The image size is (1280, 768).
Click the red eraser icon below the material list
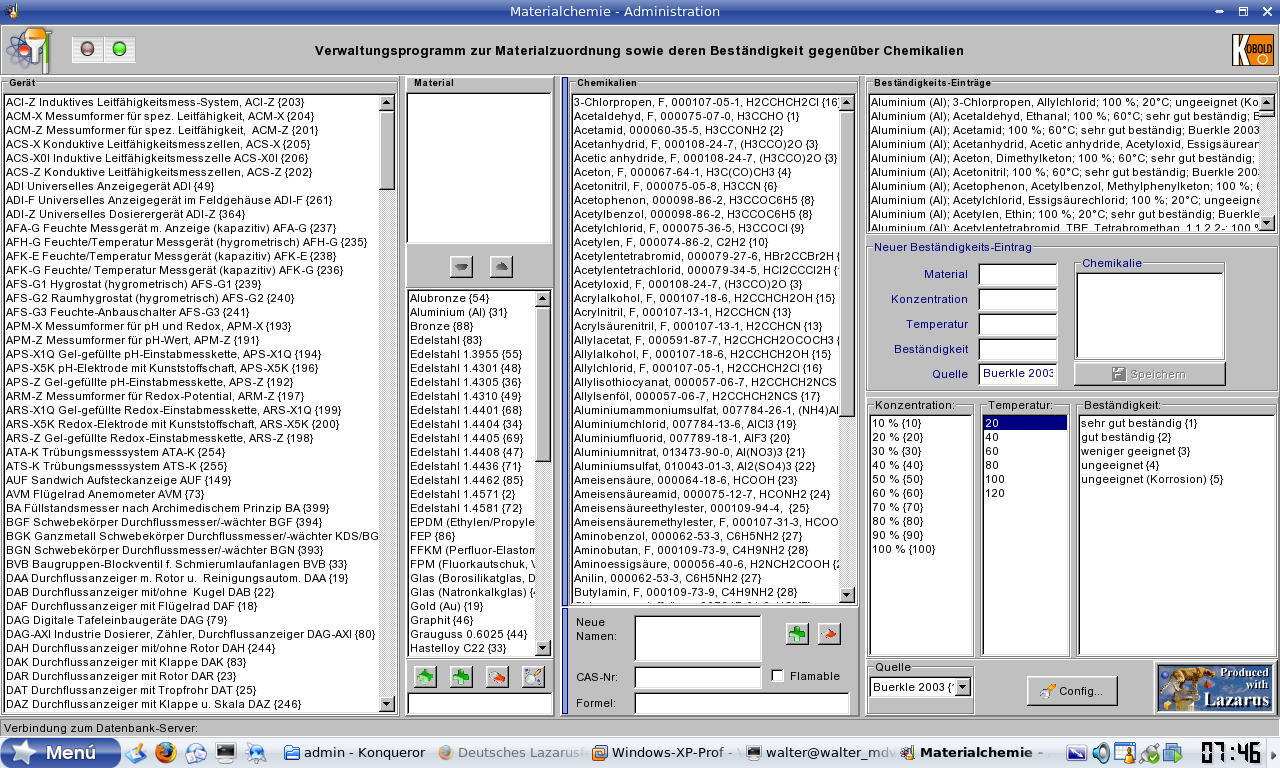click(x=497, y=677)
